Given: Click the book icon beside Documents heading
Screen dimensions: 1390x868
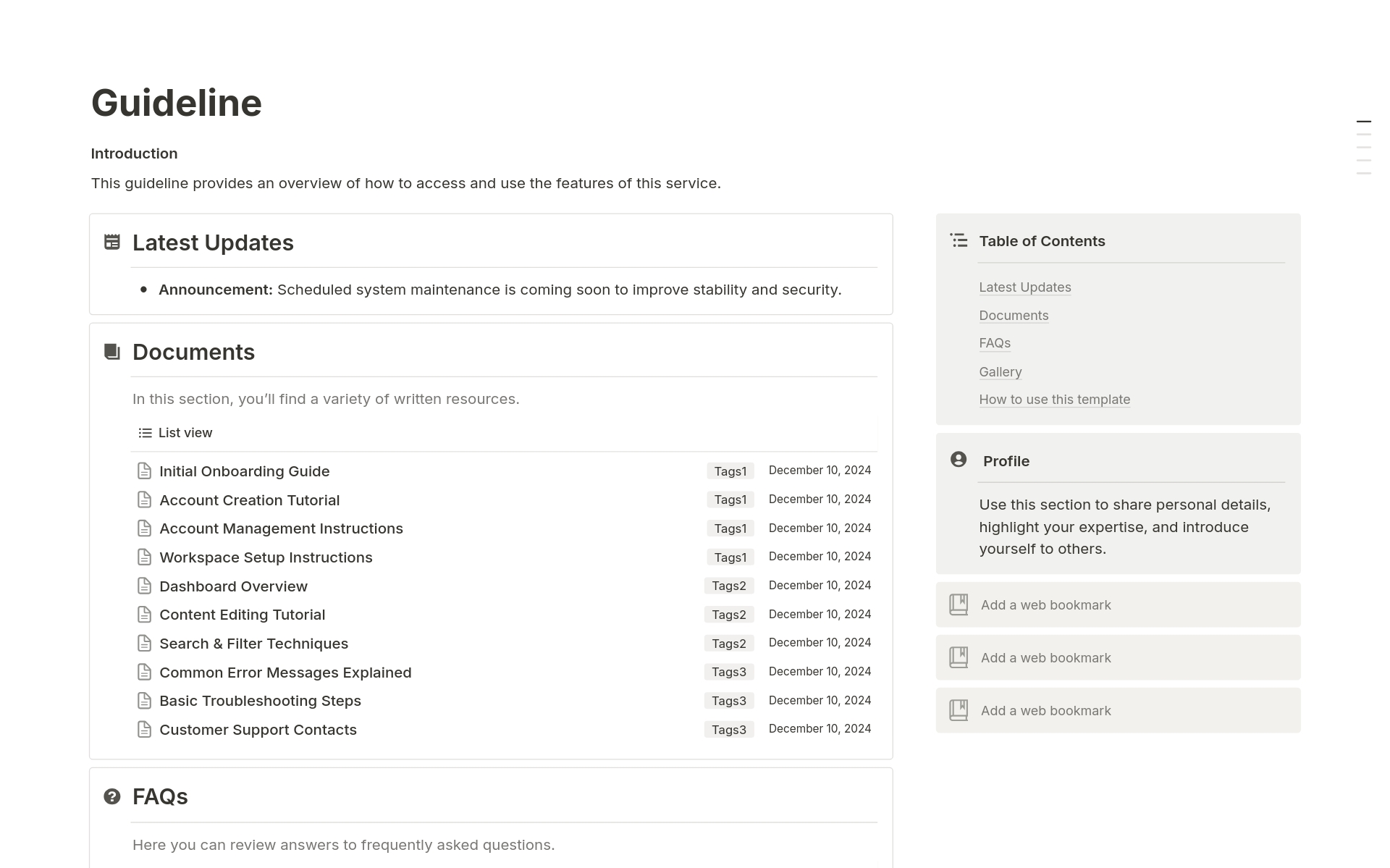Looking at the screenshot, I should point(111,352).
